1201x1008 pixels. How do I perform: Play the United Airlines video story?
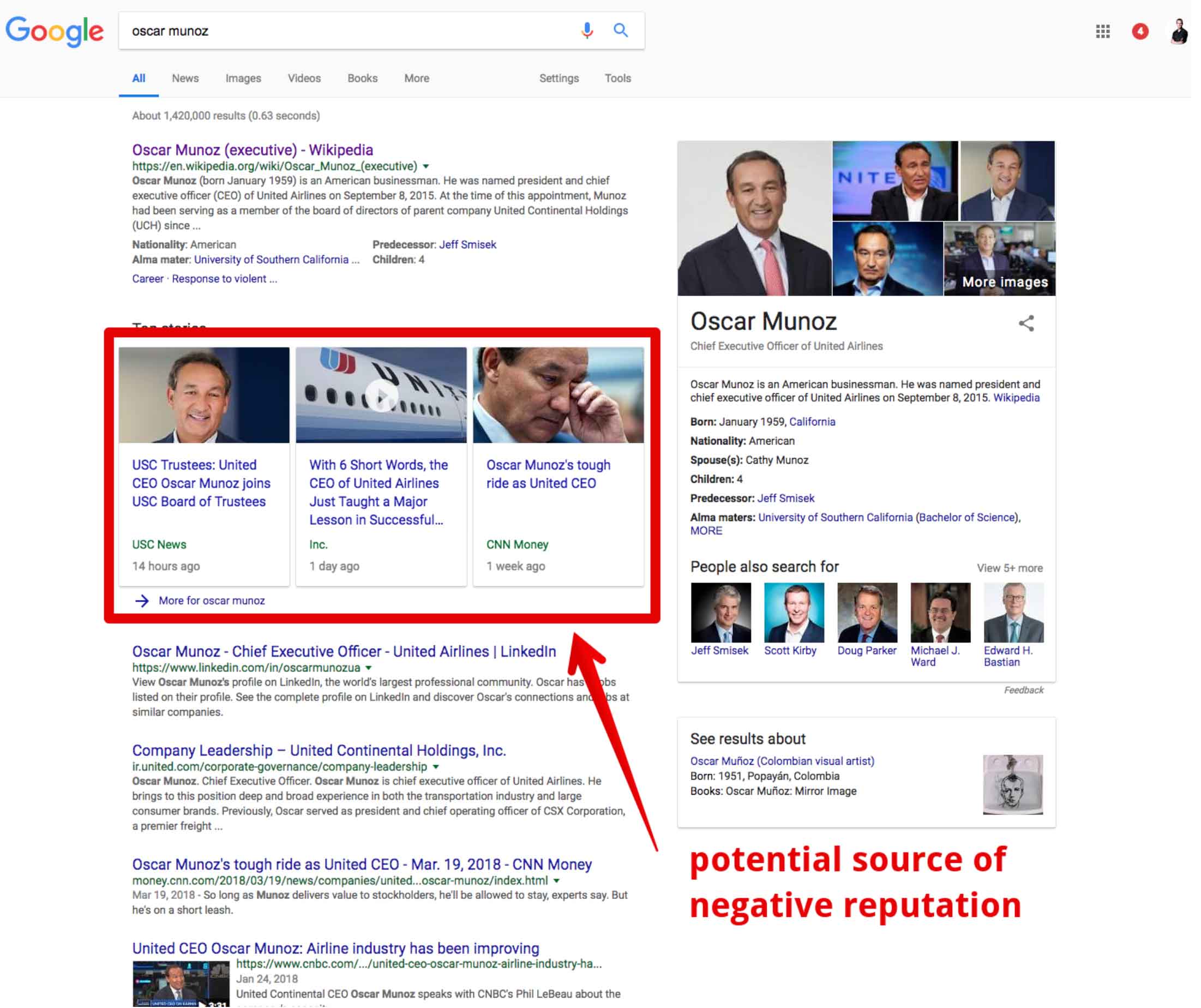pos(381,396)
